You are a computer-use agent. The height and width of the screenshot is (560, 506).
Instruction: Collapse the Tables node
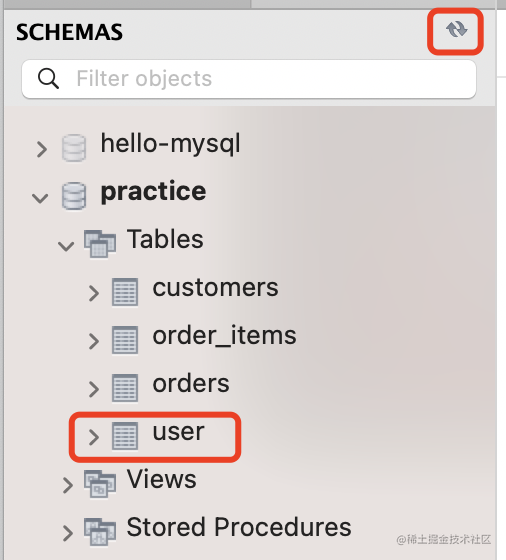(66, 246)
